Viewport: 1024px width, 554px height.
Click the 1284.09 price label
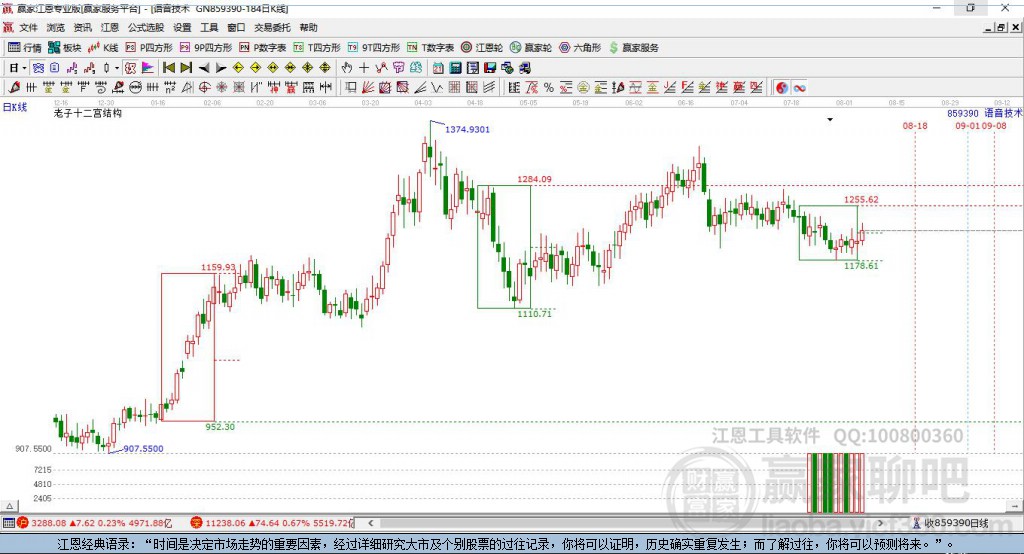[534, 179]
